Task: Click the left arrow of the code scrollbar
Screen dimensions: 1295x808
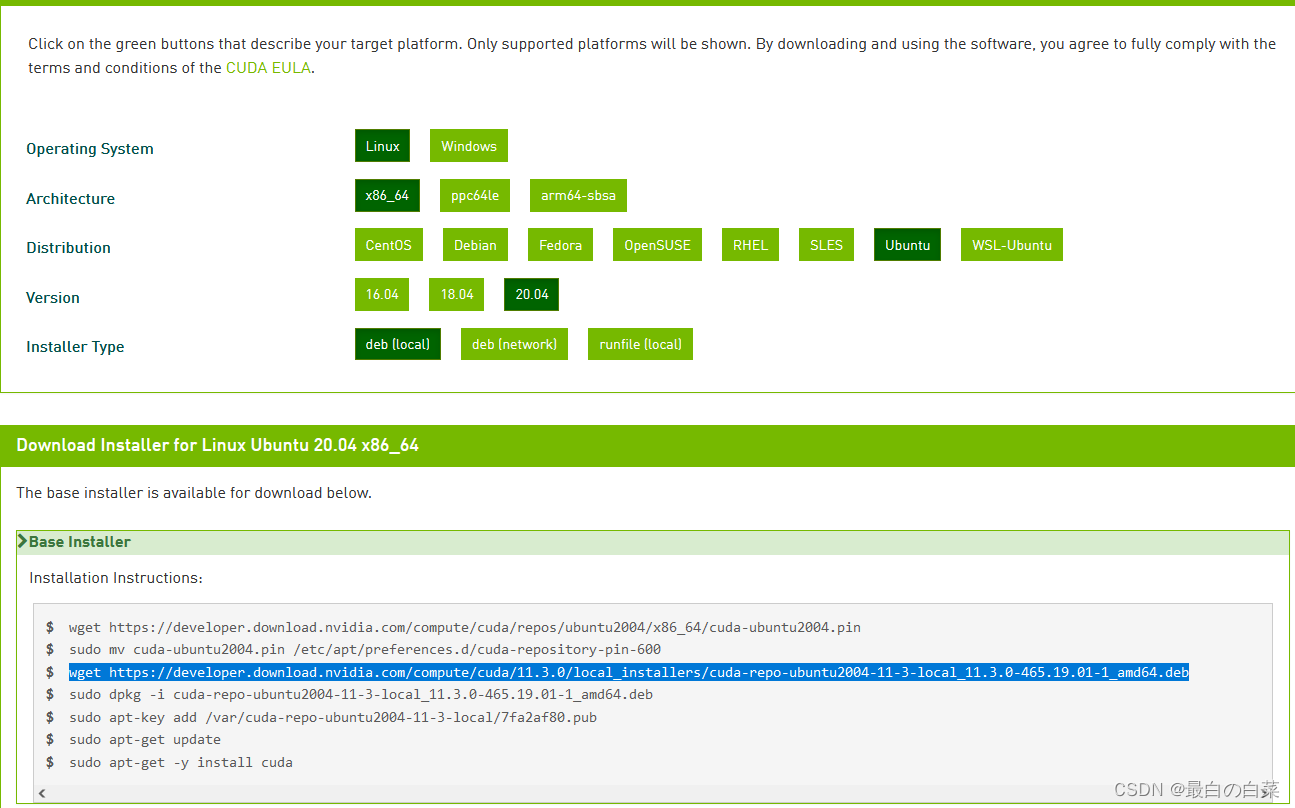Action: click(x=42, y=793)
